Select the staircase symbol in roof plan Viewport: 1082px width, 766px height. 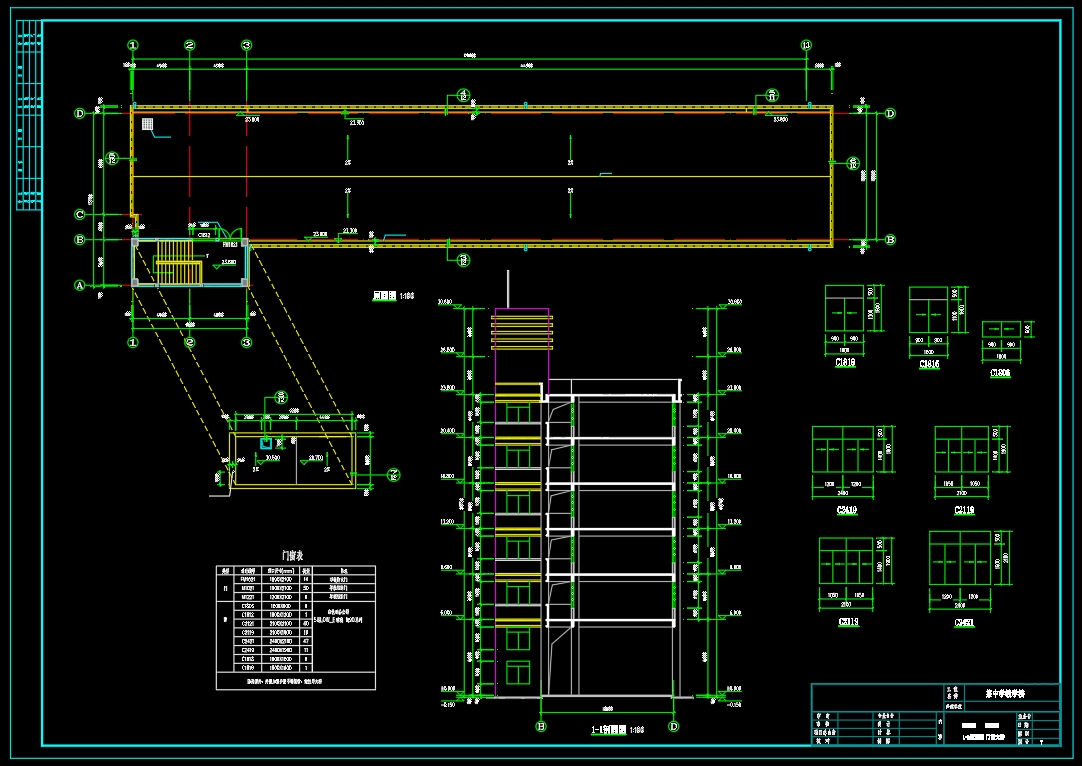(179, 262)
